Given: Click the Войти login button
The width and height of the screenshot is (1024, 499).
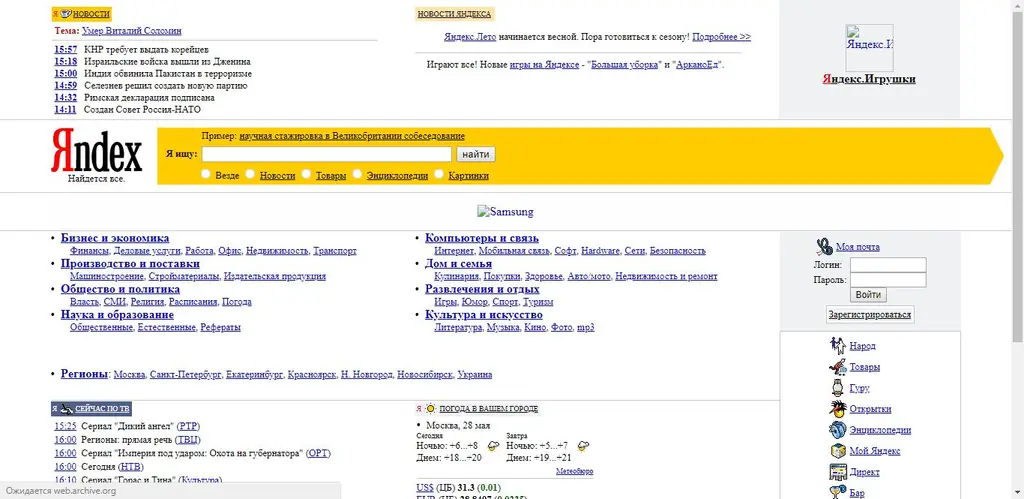Looking at the screenshot, I should [x=868, y=295].
